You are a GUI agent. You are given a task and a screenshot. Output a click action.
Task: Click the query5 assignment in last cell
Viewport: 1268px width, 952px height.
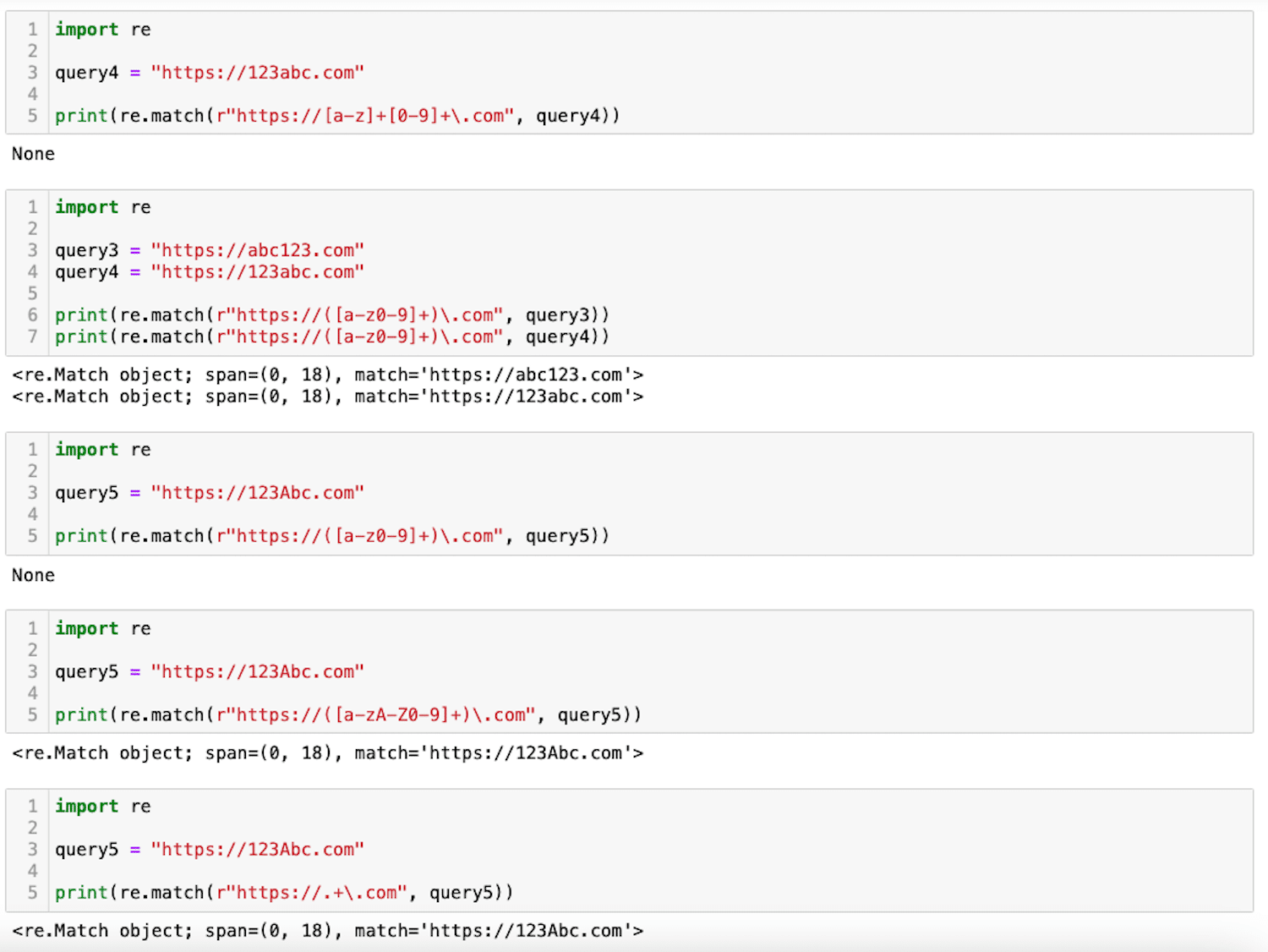(x=210, y=850)
